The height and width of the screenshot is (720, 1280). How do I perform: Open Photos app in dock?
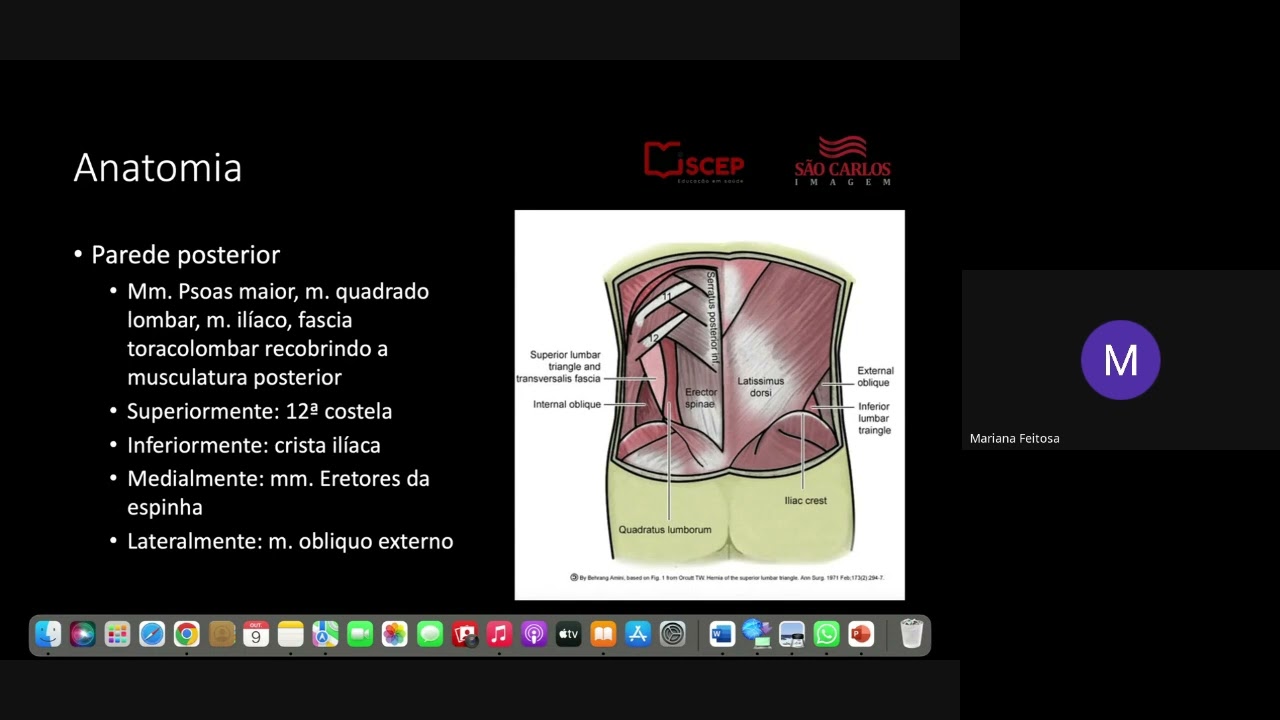(395, 634)
